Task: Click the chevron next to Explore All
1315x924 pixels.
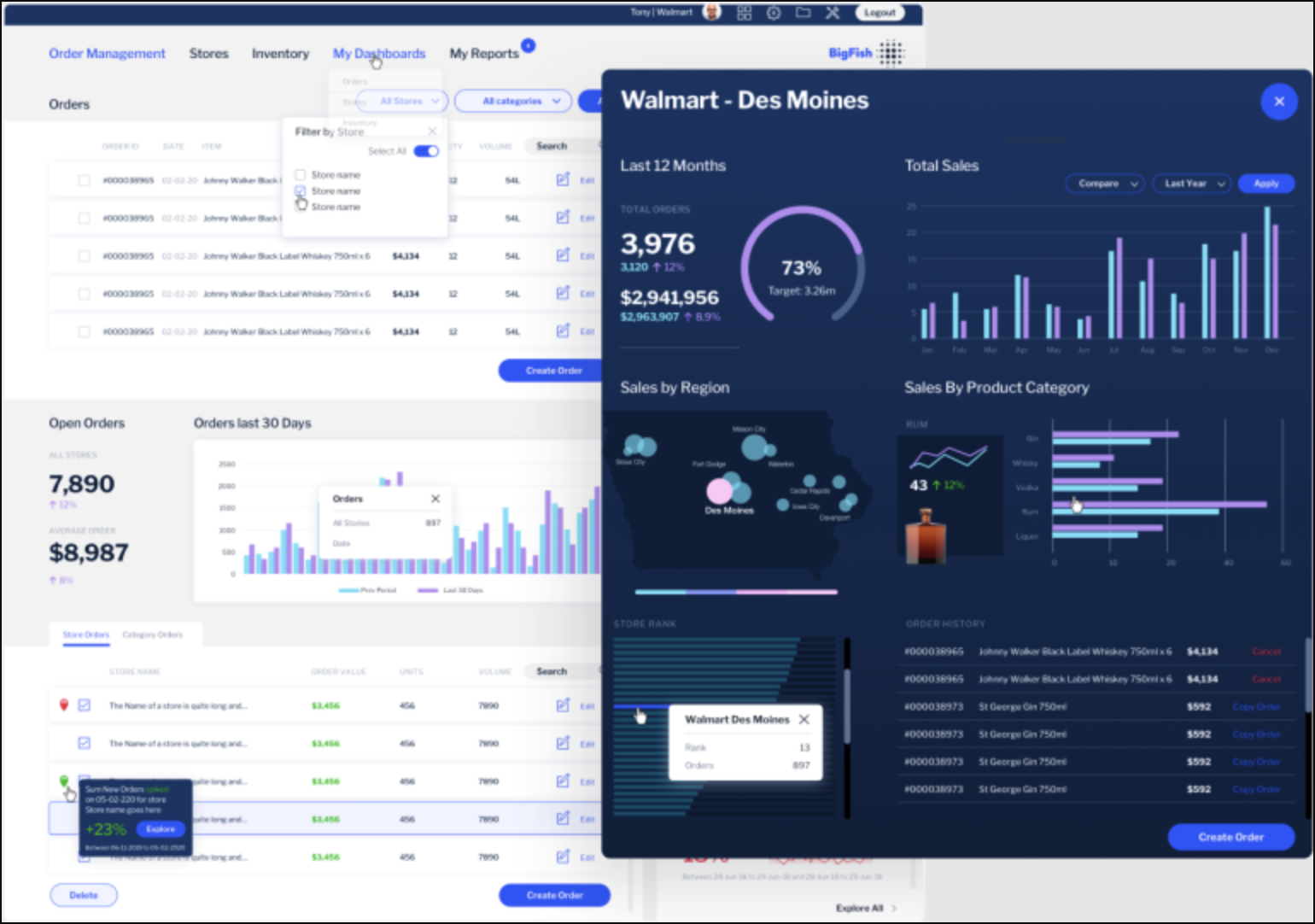Action: tap(894, 908)
